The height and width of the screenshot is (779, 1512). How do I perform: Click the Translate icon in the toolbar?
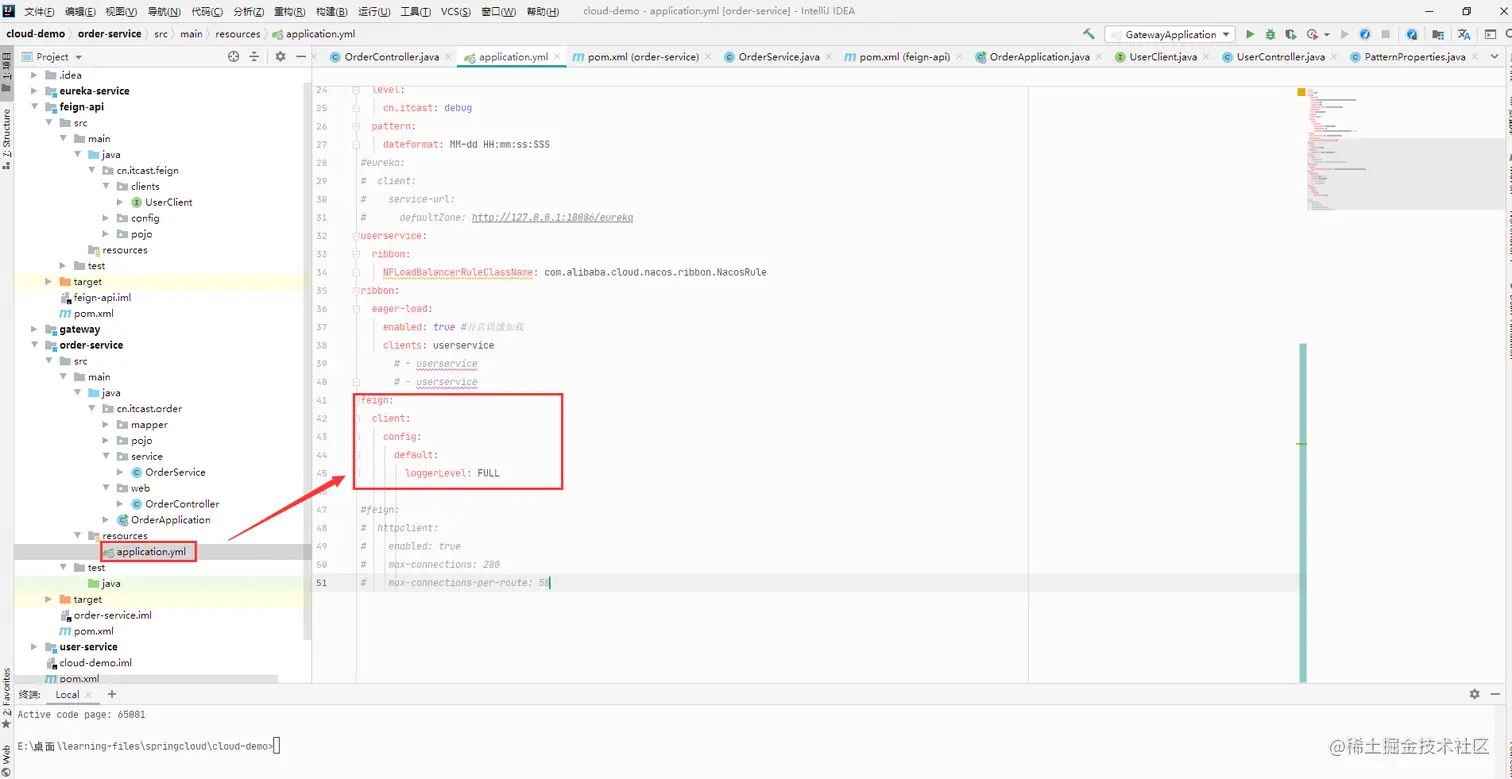[x=1464, y=34]
